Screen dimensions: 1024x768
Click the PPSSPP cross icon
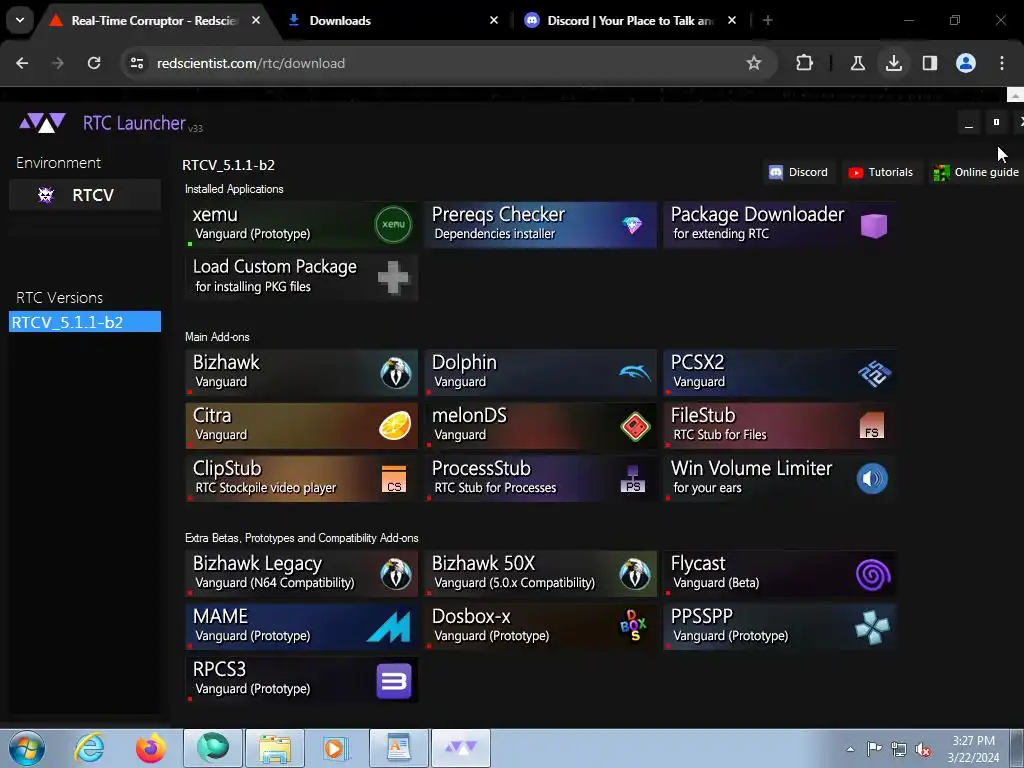tap(872, 628)
